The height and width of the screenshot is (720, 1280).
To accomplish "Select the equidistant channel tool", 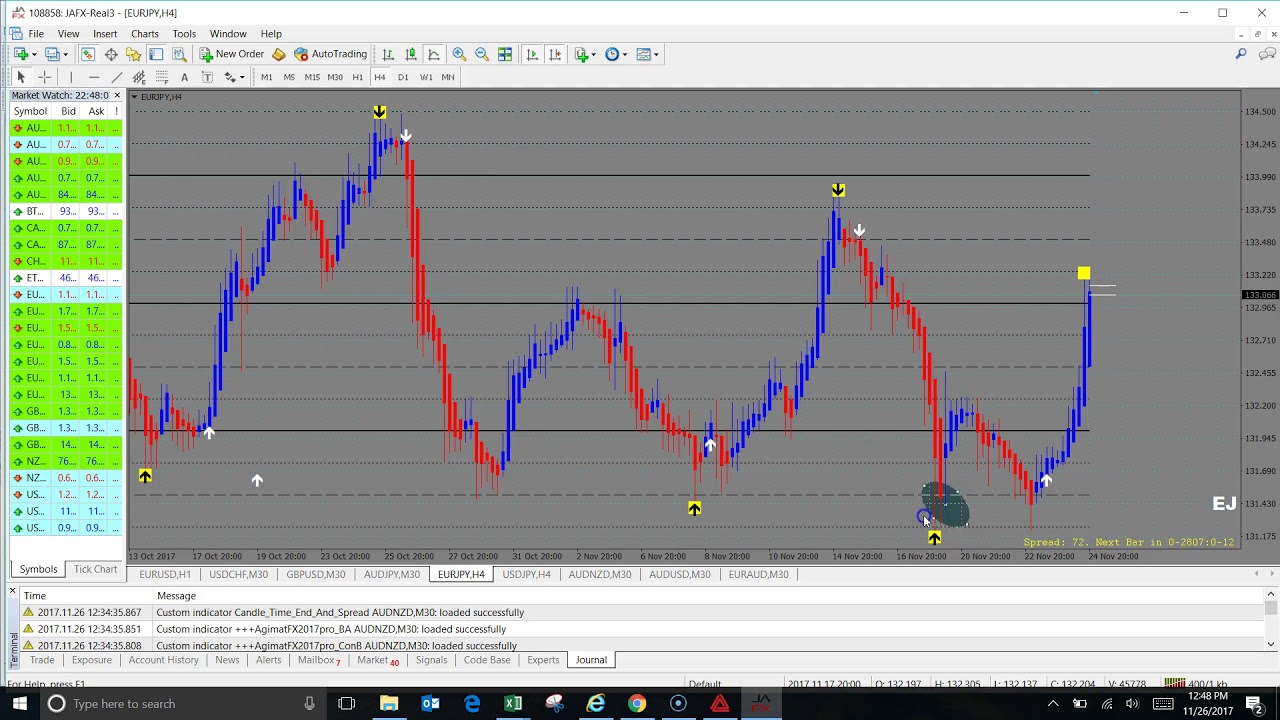I will [139, 77].
